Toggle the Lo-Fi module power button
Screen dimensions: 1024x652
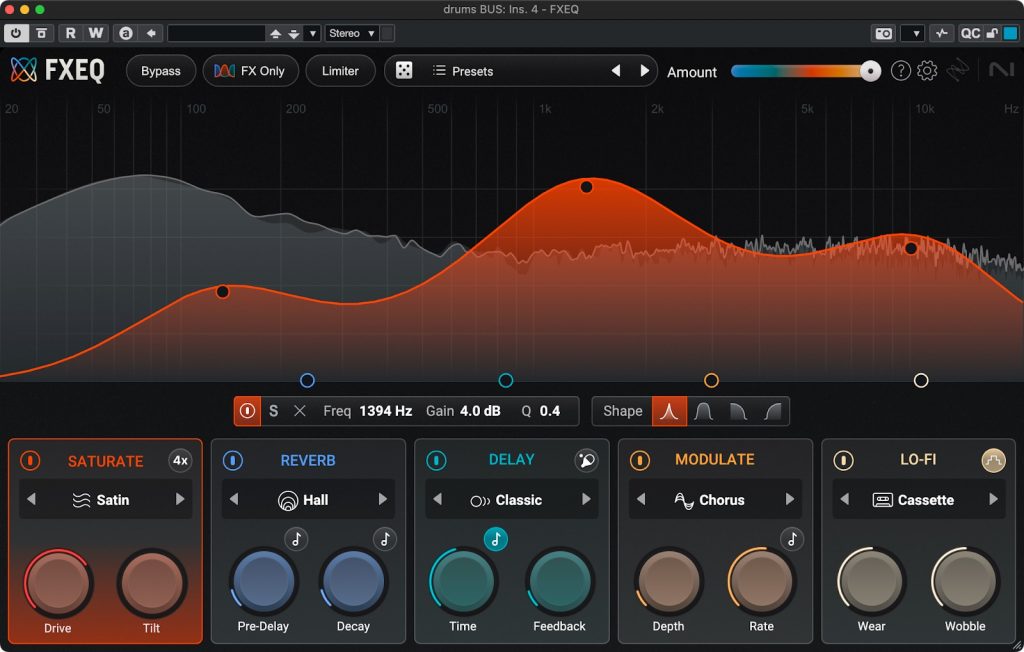[x=844, y=461]
